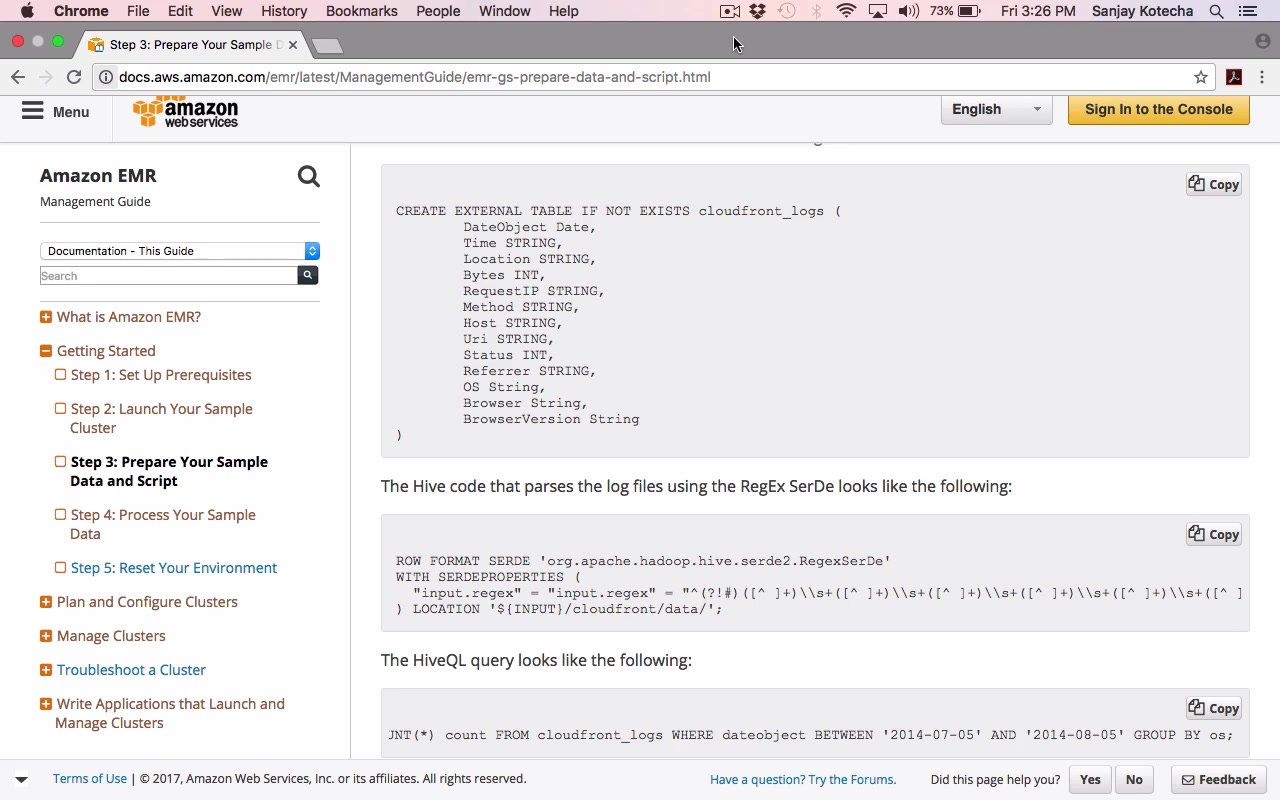Open the File menu
The width and height of the screenshot is (1280, 800).
pyautogui.click(x=138, y=11)
